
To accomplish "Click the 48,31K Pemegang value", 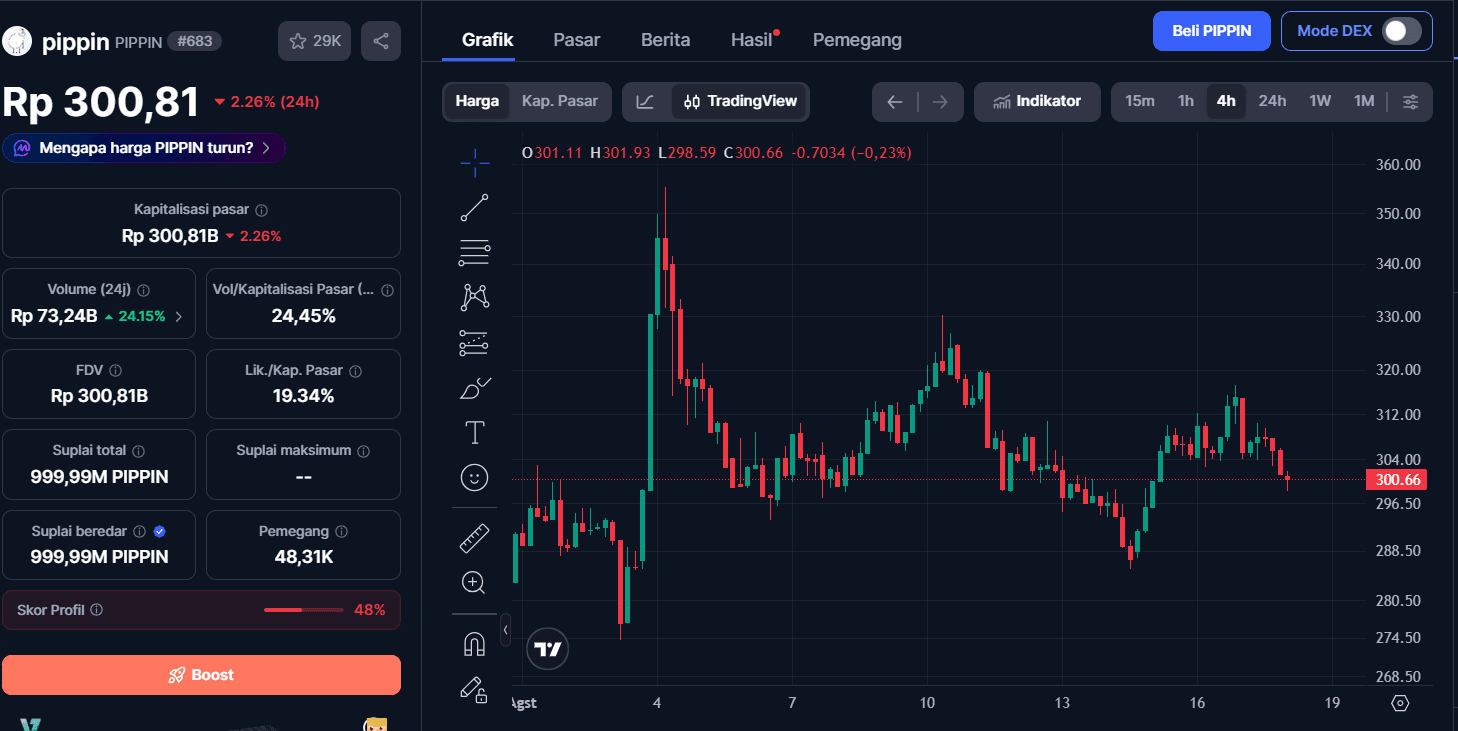I will [x=304, y=557].
